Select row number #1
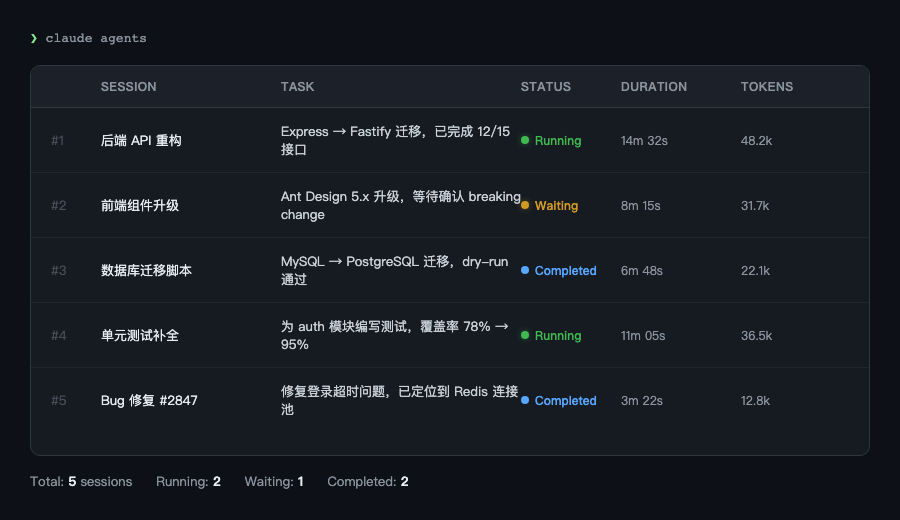 pyautogui.click(x=57, y=140)
